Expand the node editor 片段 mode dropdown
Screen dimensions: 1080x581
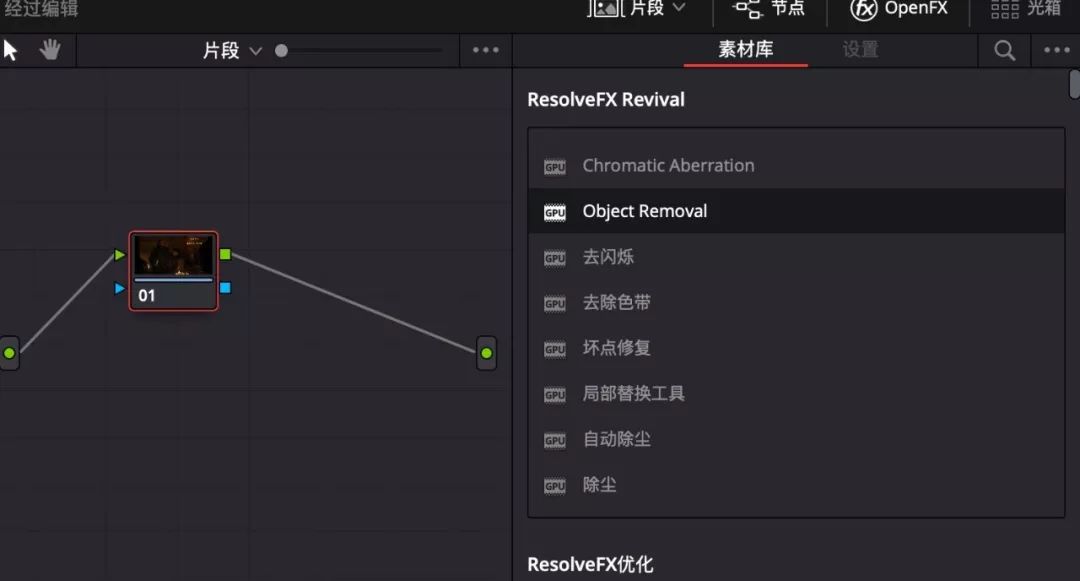[x=232, y=50]
